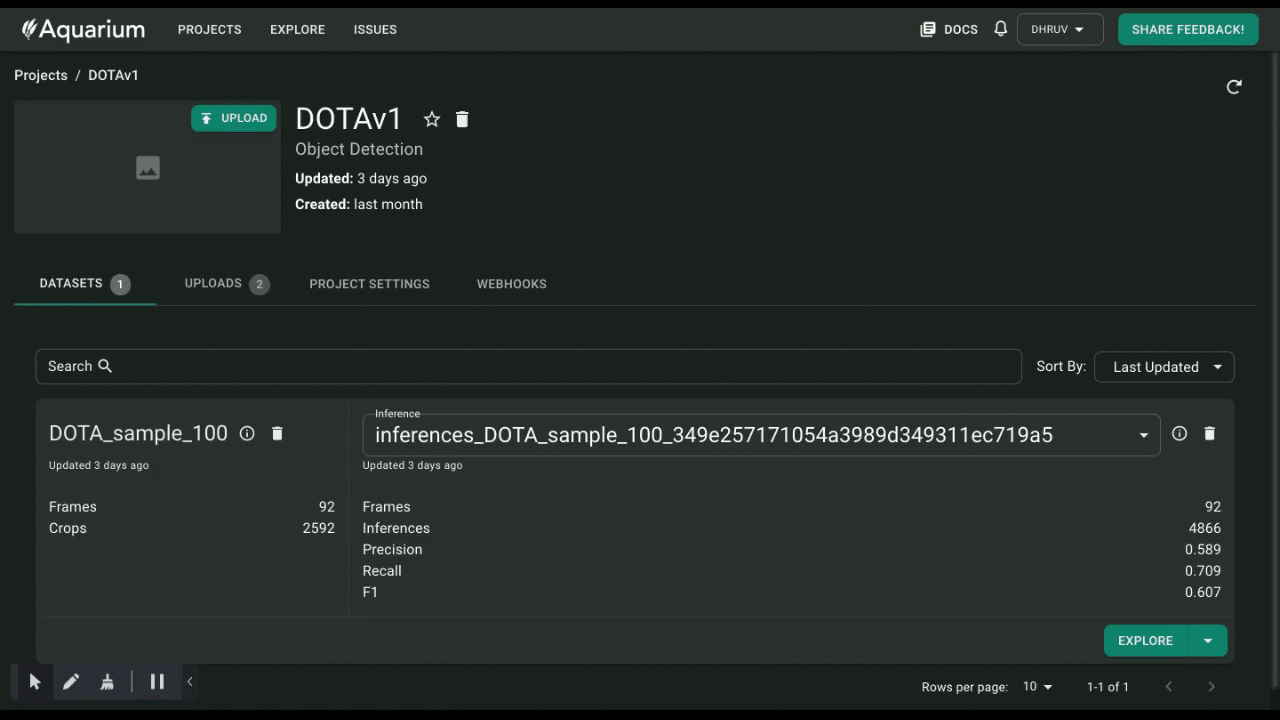
Task: Star the DOTAv1 project
Action: pos(432,119)
